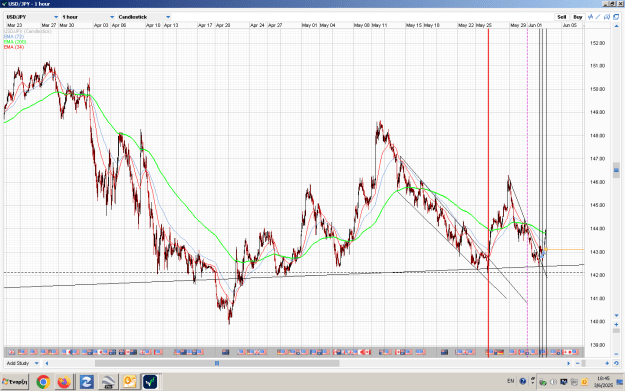Click the EN language indicator
The width and height of the screenshot is (625, 391).
pyautogui.click(x=511, y=381)
